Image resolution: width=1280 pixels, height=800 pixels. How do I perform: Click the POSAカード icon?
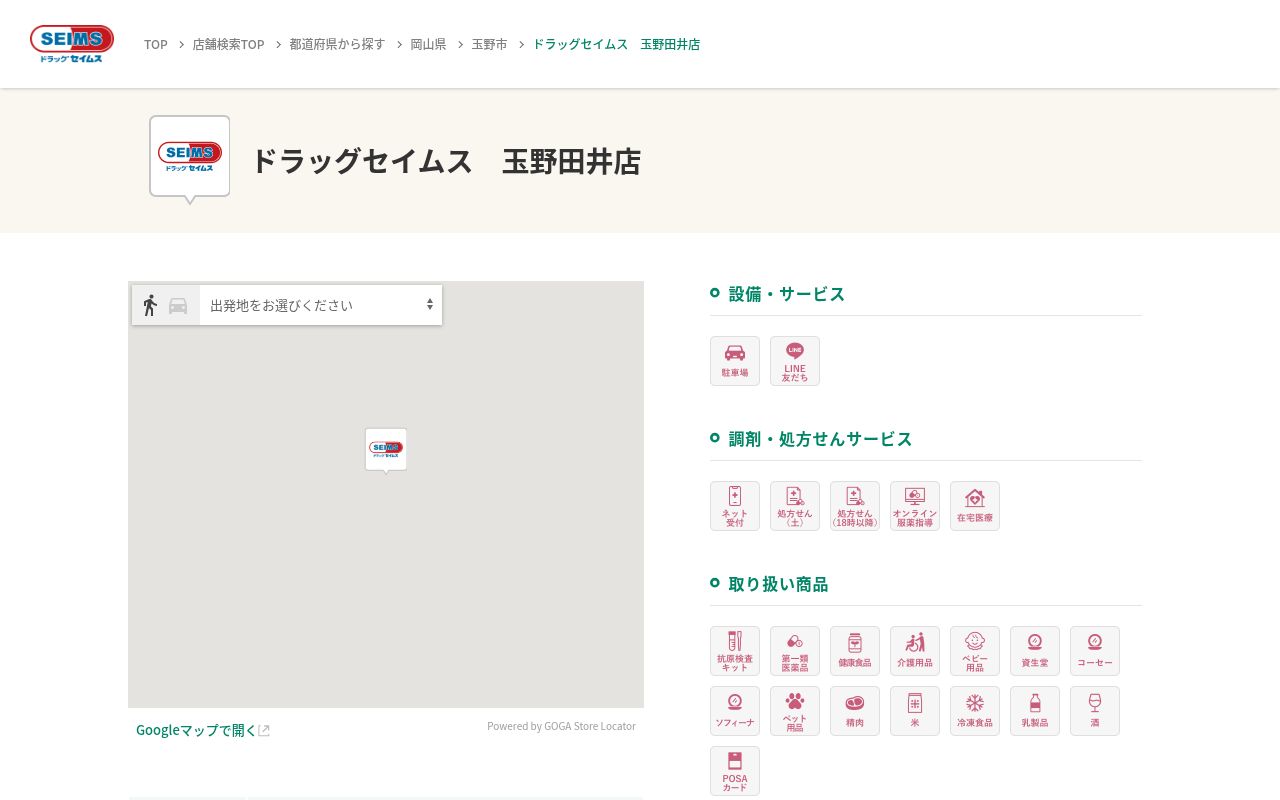point(735,771)
